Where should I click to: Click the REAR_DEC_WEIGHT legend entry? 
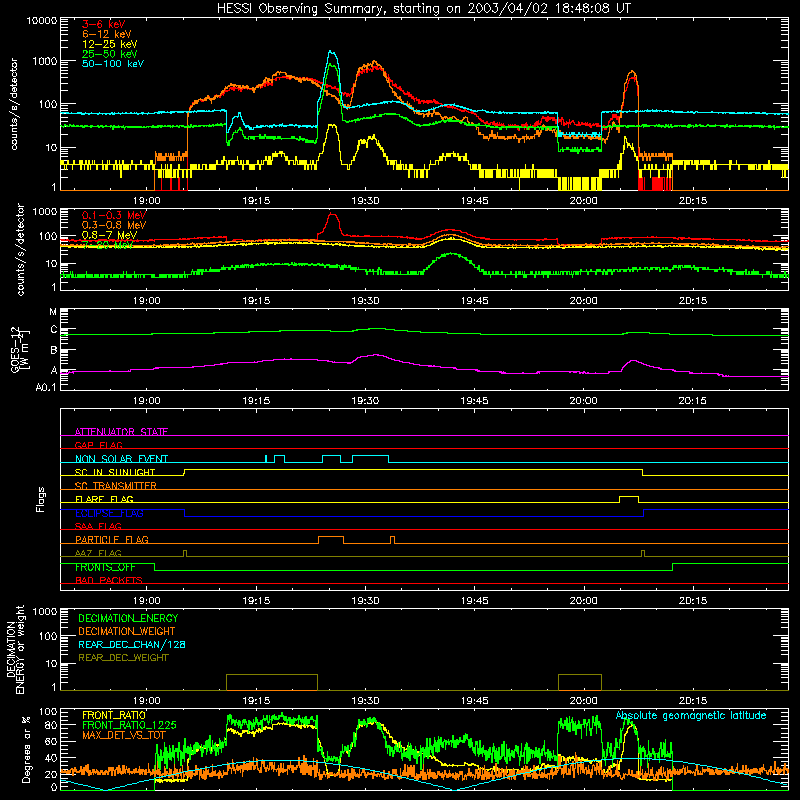tap(123, 658)
